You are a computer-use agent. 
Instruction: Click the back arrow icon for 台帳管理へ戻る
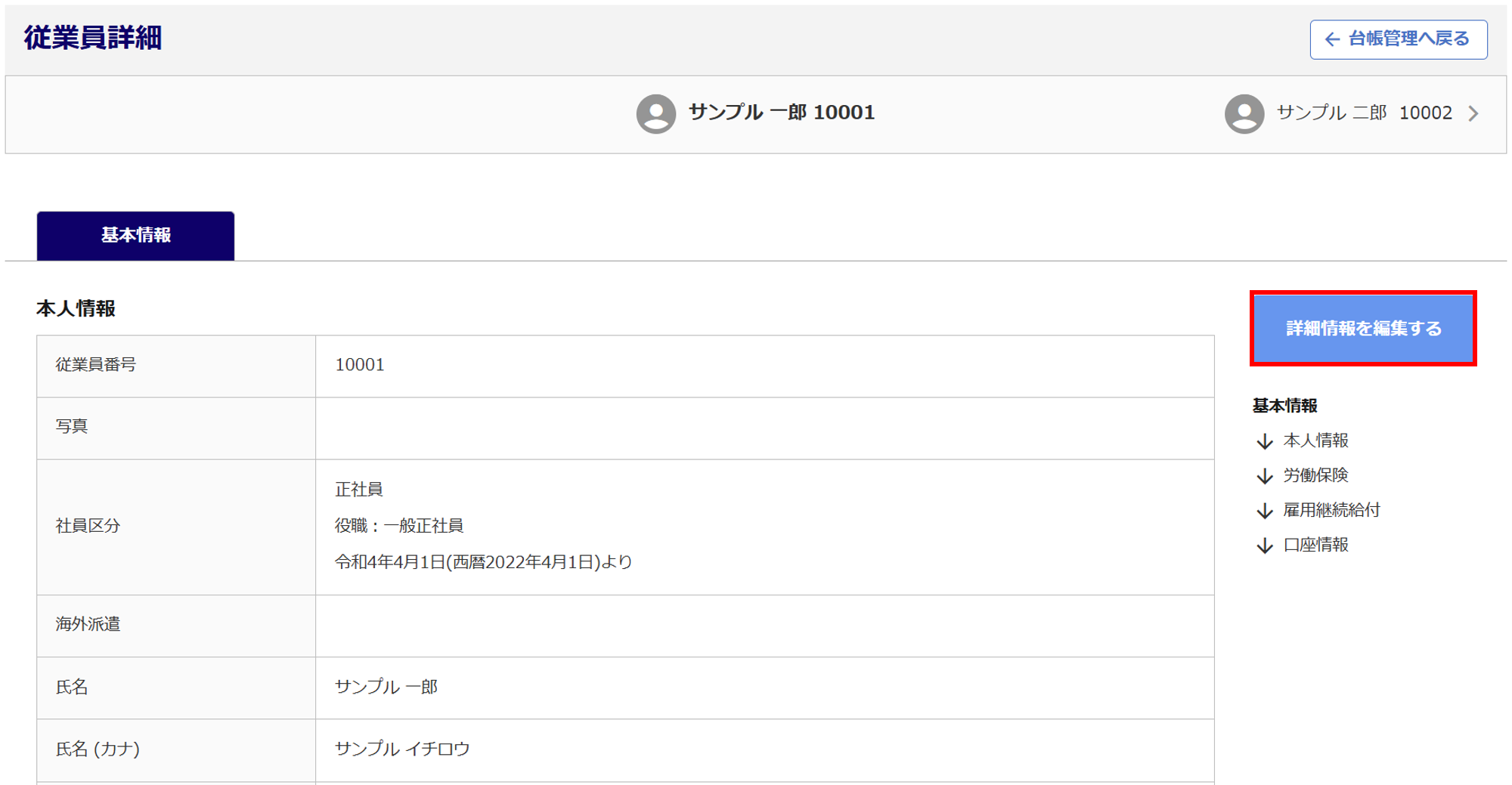coord(1332,39)
